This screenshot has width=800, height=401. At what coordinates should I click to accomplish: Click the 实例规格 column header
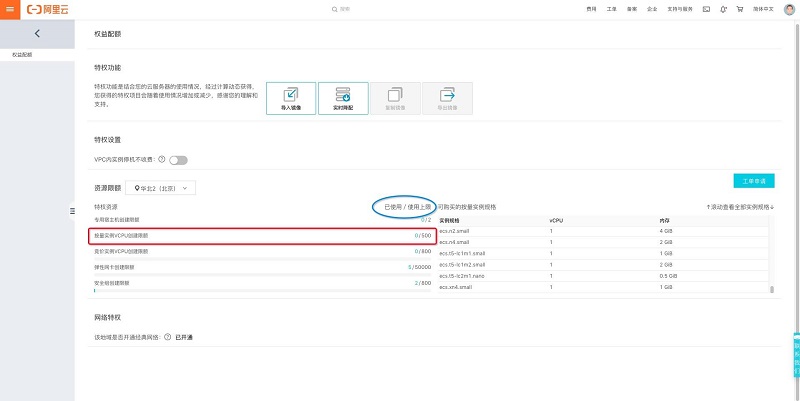tap(449, 221)
